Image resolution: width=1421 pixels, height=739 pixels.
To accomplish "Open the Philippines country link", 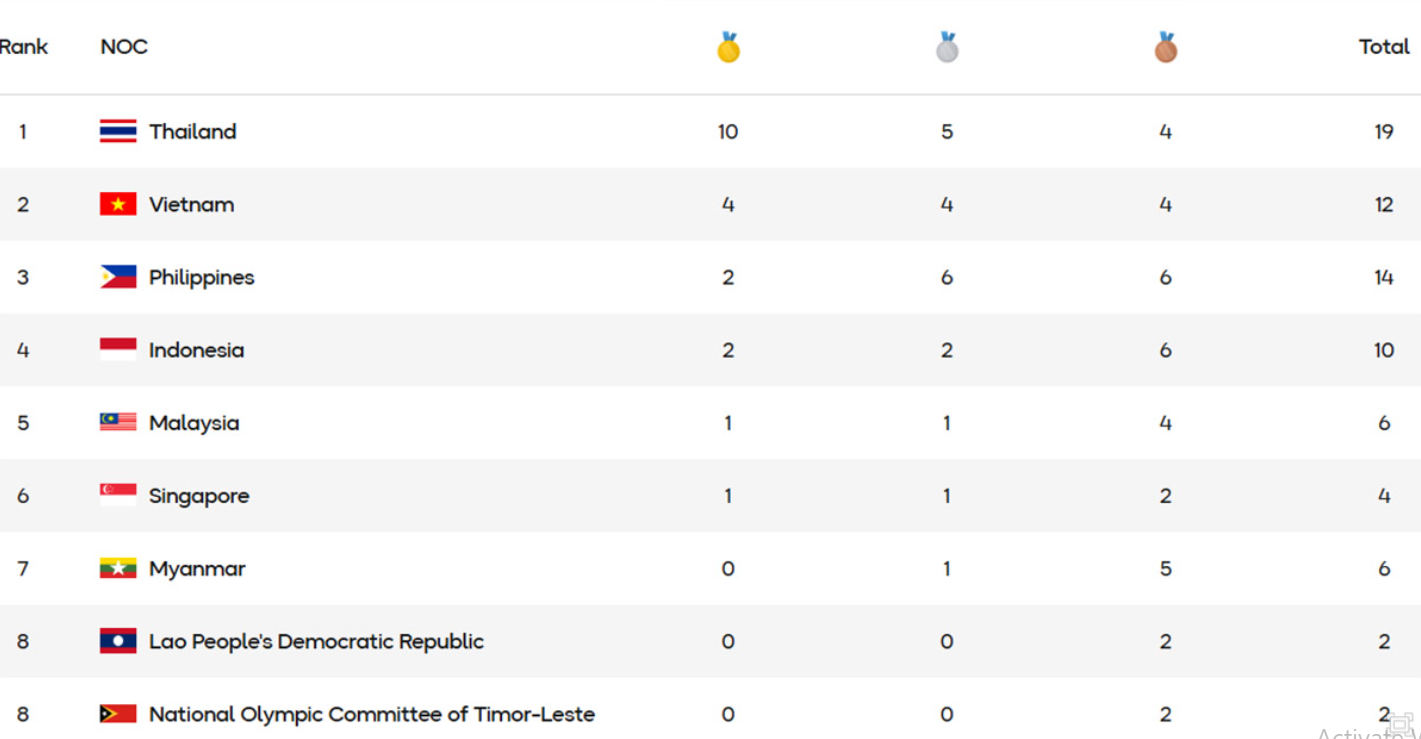I will (202, 277).
